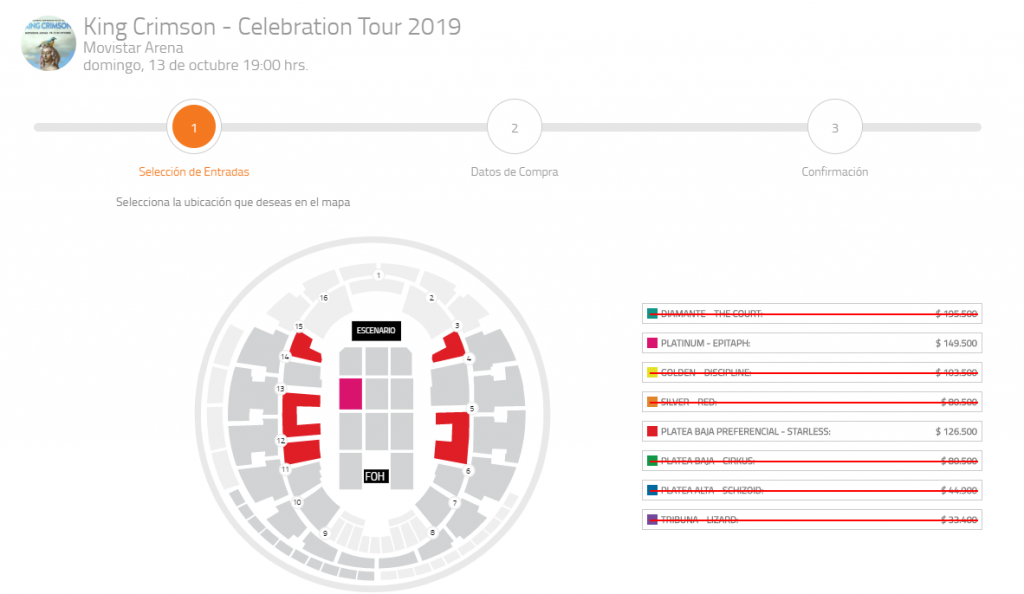Image resolution: width=1024 pixels, height=594 pixels.
Task: Click entrance number 1 on arena map
Action: click(378, 274)
